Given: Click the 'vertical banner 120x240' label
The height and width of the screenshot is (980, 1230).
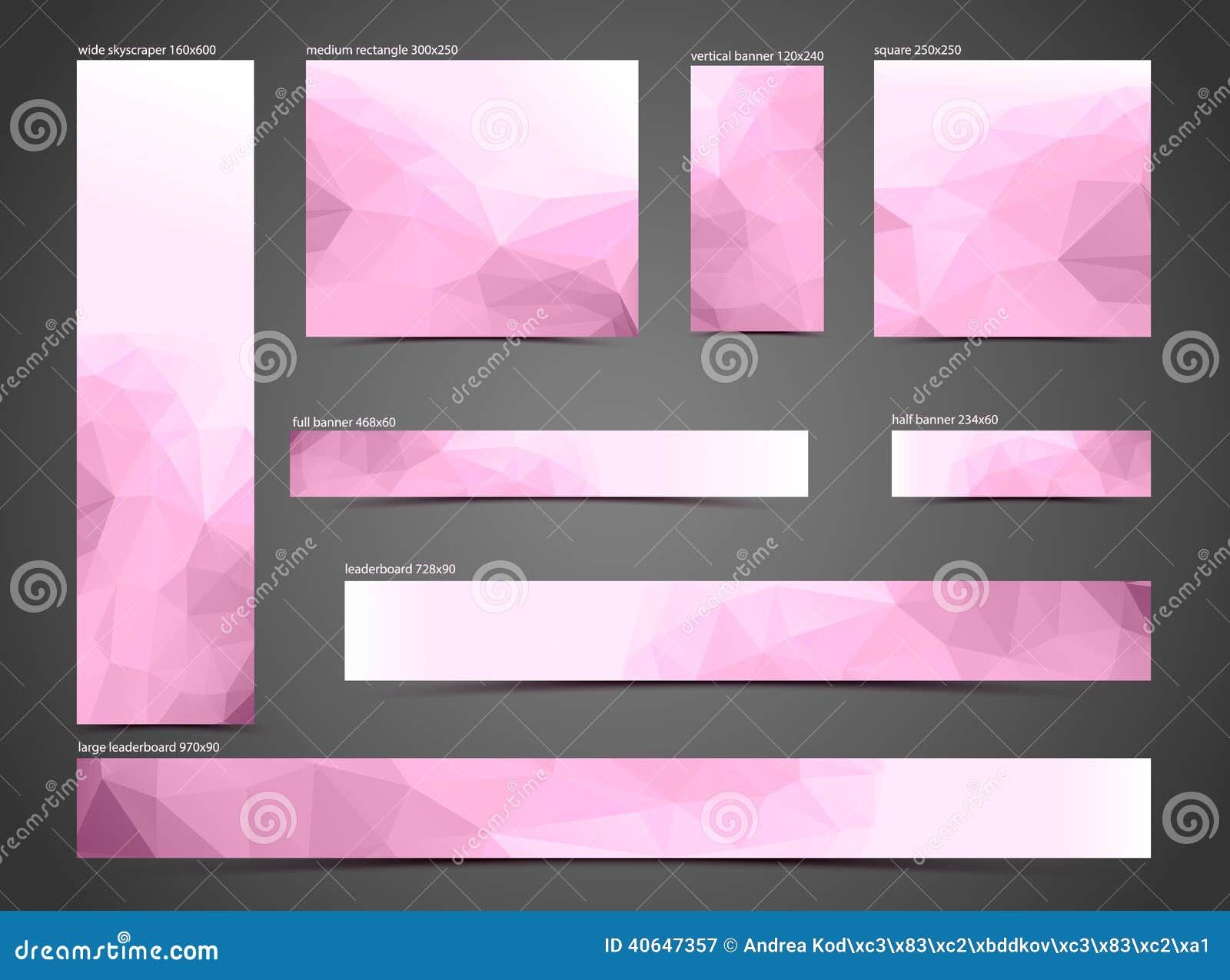Looking at the screenshot, I should [758, 56].
